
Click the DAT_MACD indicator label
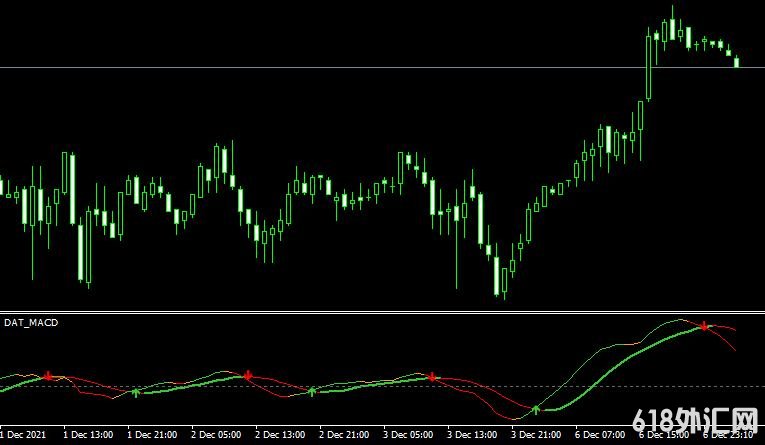[31, 323]
